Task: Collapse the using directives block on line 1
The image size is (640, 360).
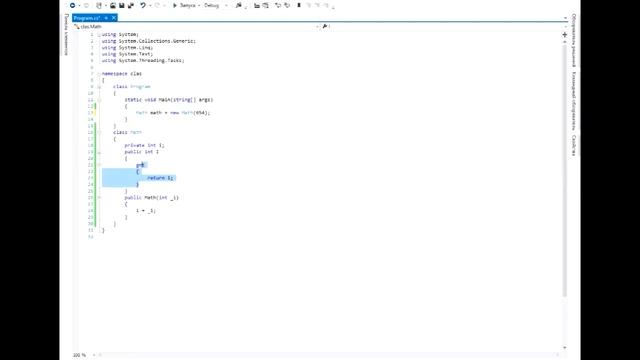Action: pyautogui.click(x=99, y=35)
